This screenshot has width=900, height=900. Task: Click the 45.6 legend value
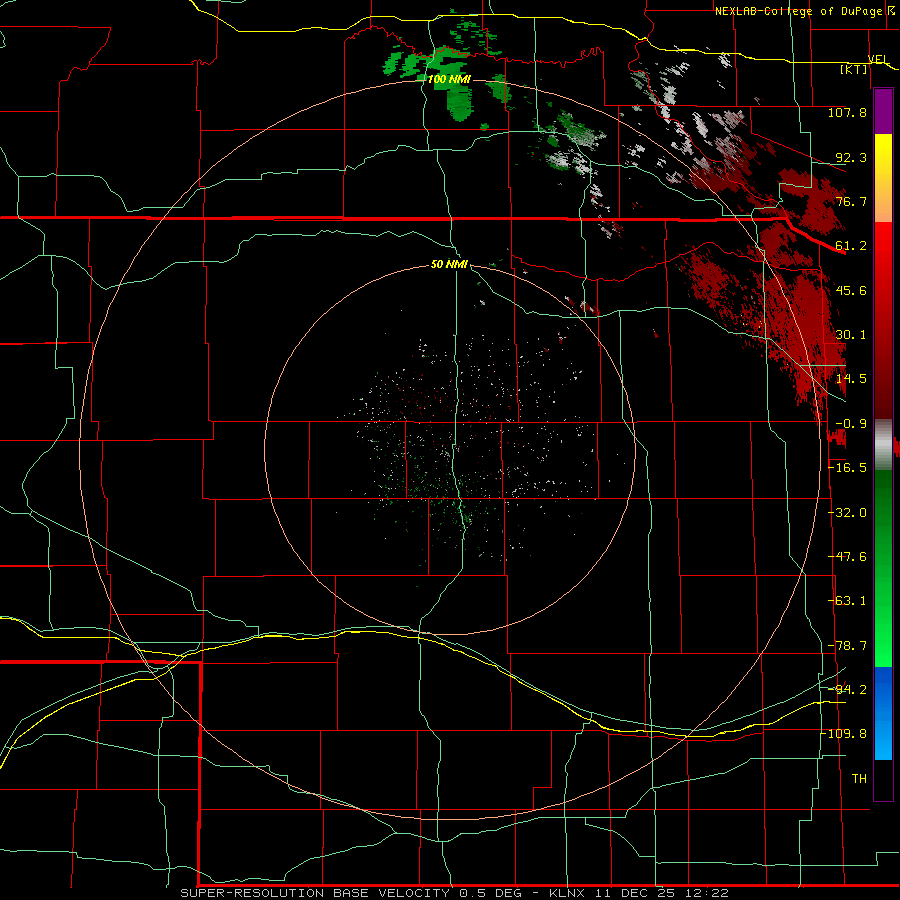tap(851, 290)
